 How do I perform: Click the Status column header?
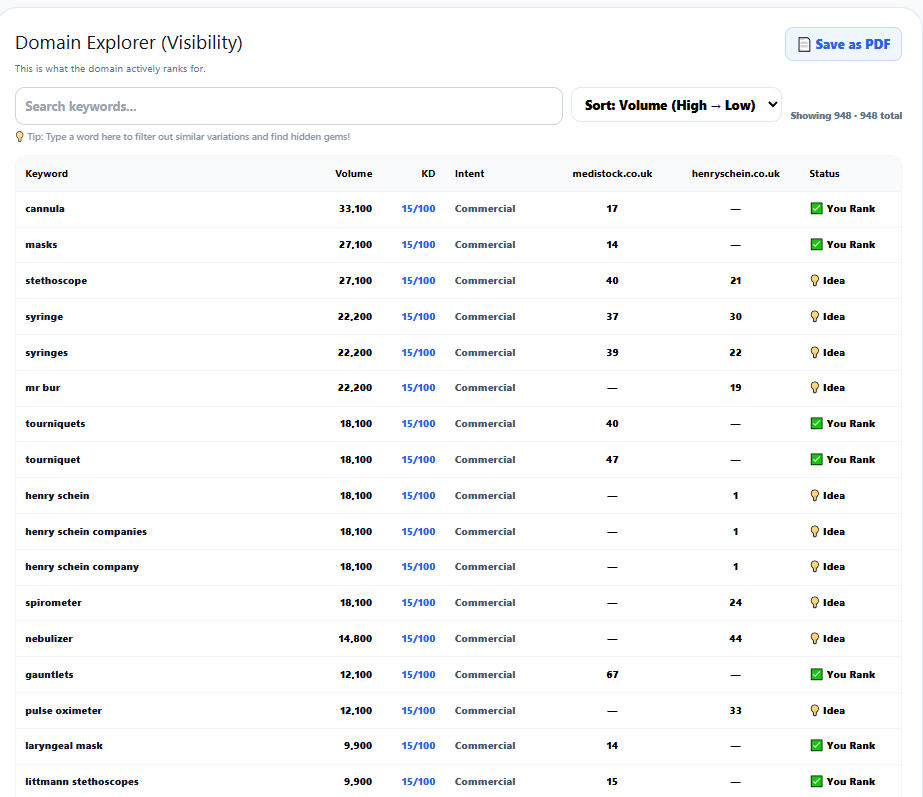coord(824,174)
